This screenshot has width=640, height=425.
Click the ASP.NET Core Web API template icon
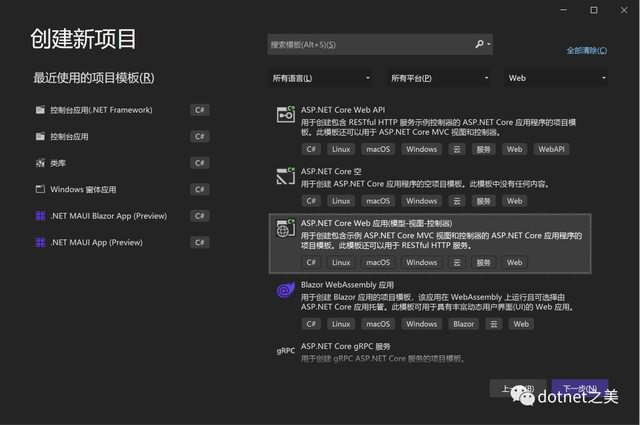tap(286, 115)
